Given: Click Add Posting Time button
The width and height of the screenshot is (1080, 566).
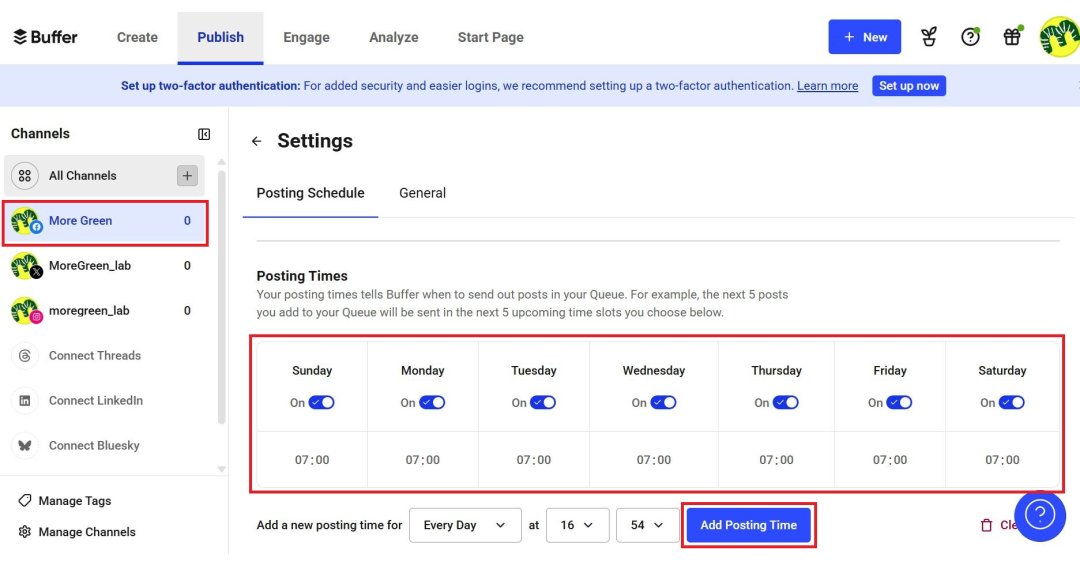Looking at the screenshot, I should [749, 525].
